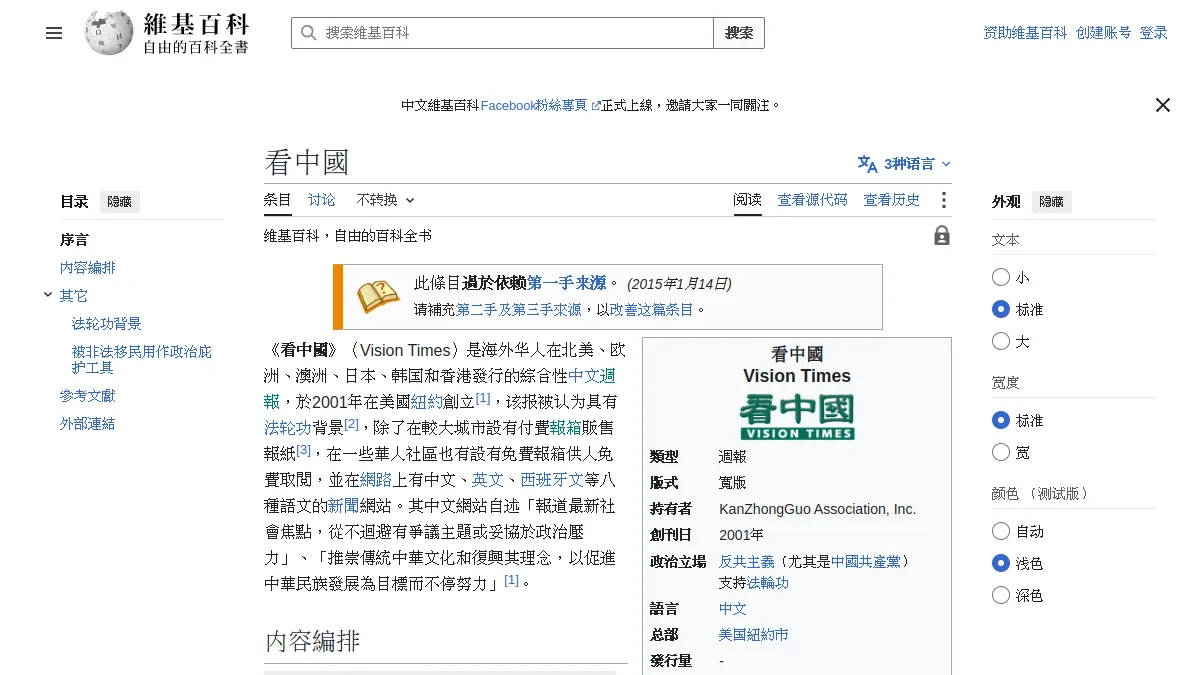Select the 阅读 read tab

(x=748, y=200)
